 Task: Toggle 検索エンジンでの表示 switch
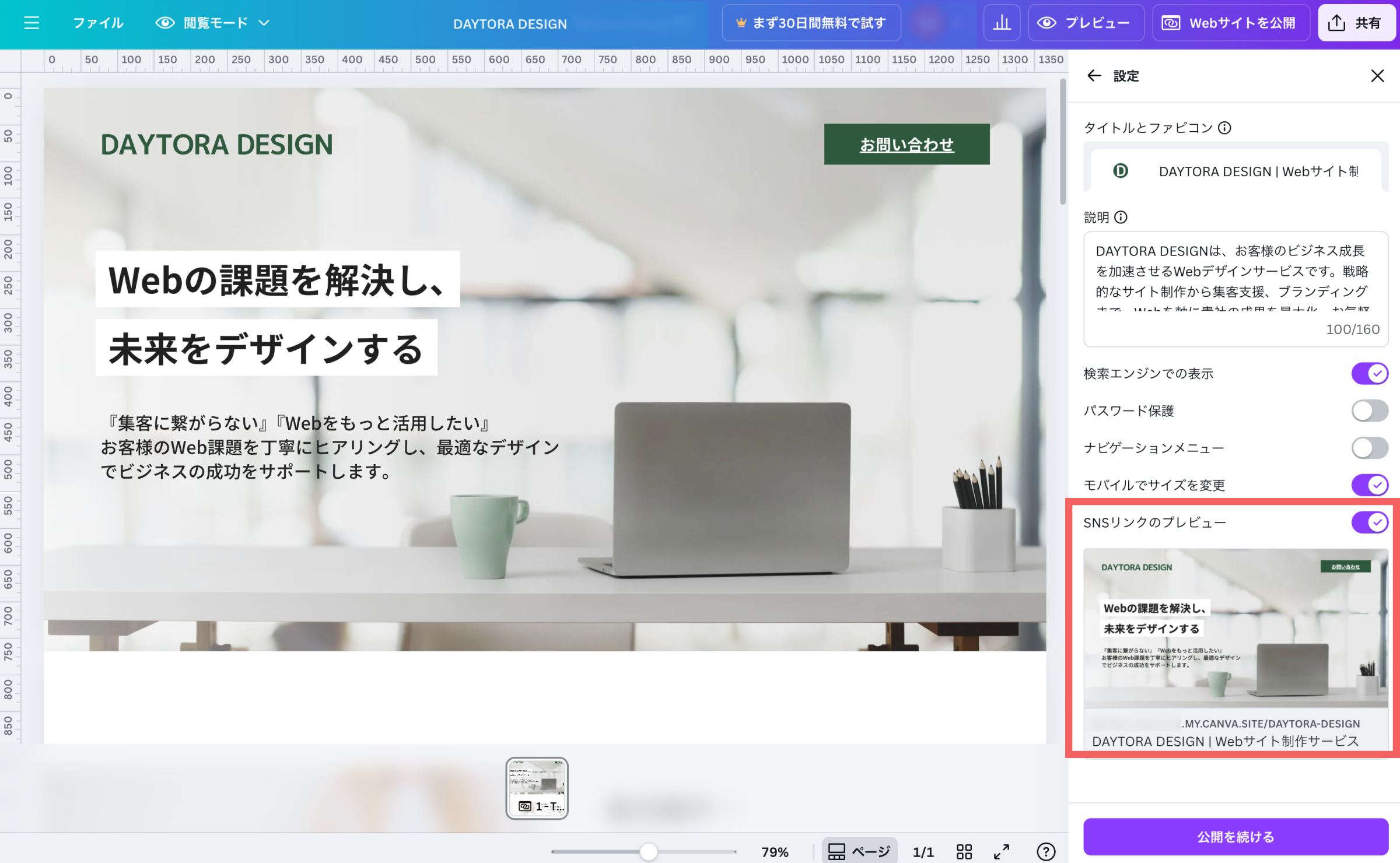[1370, 374]
